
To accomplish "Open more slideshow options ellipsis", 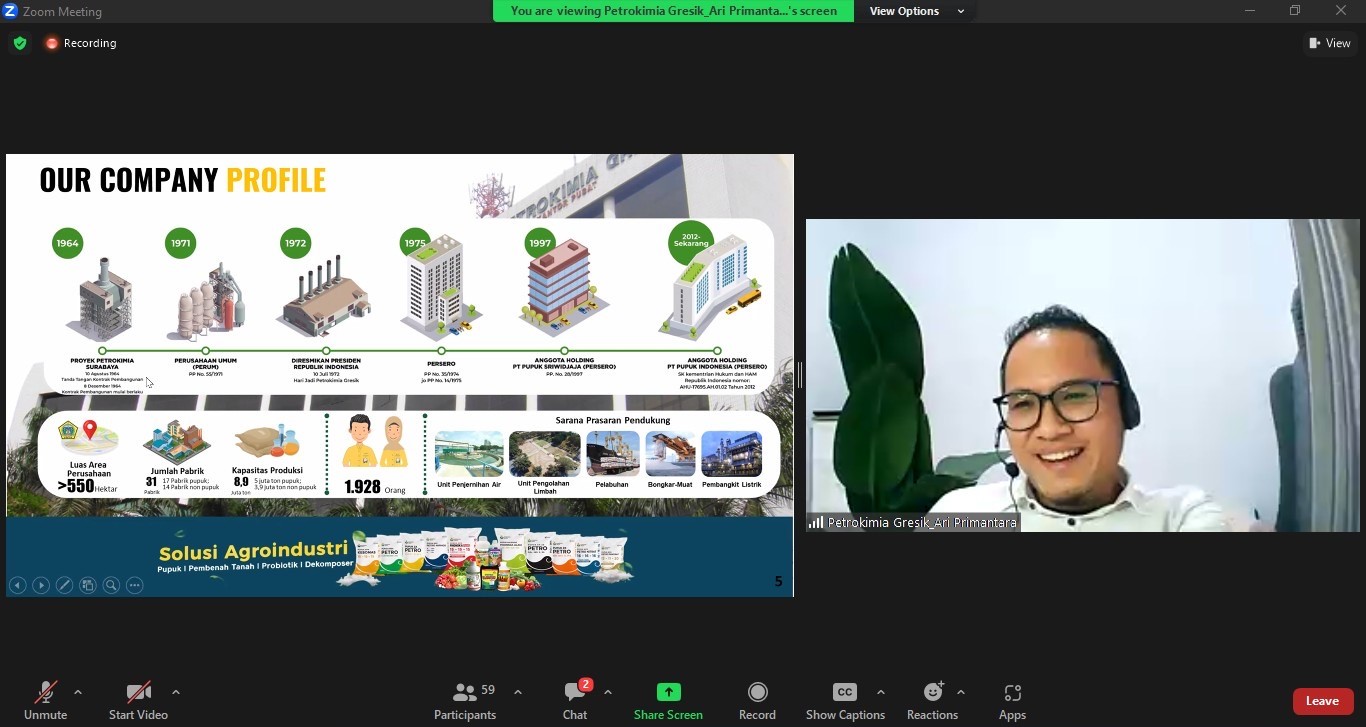I will point(135,585).
